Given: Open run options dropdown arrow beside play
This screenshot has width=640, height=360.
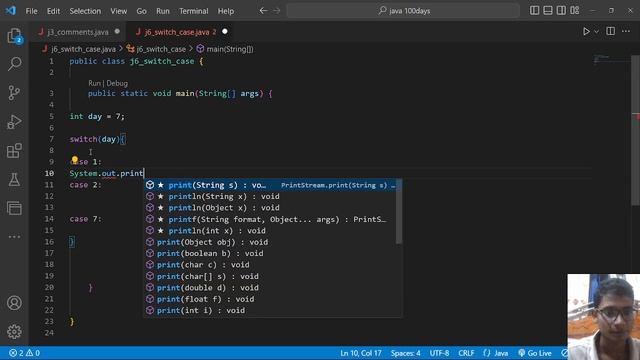Looking at the screenshot, I should pyautogui.click(x=596, y=31).
